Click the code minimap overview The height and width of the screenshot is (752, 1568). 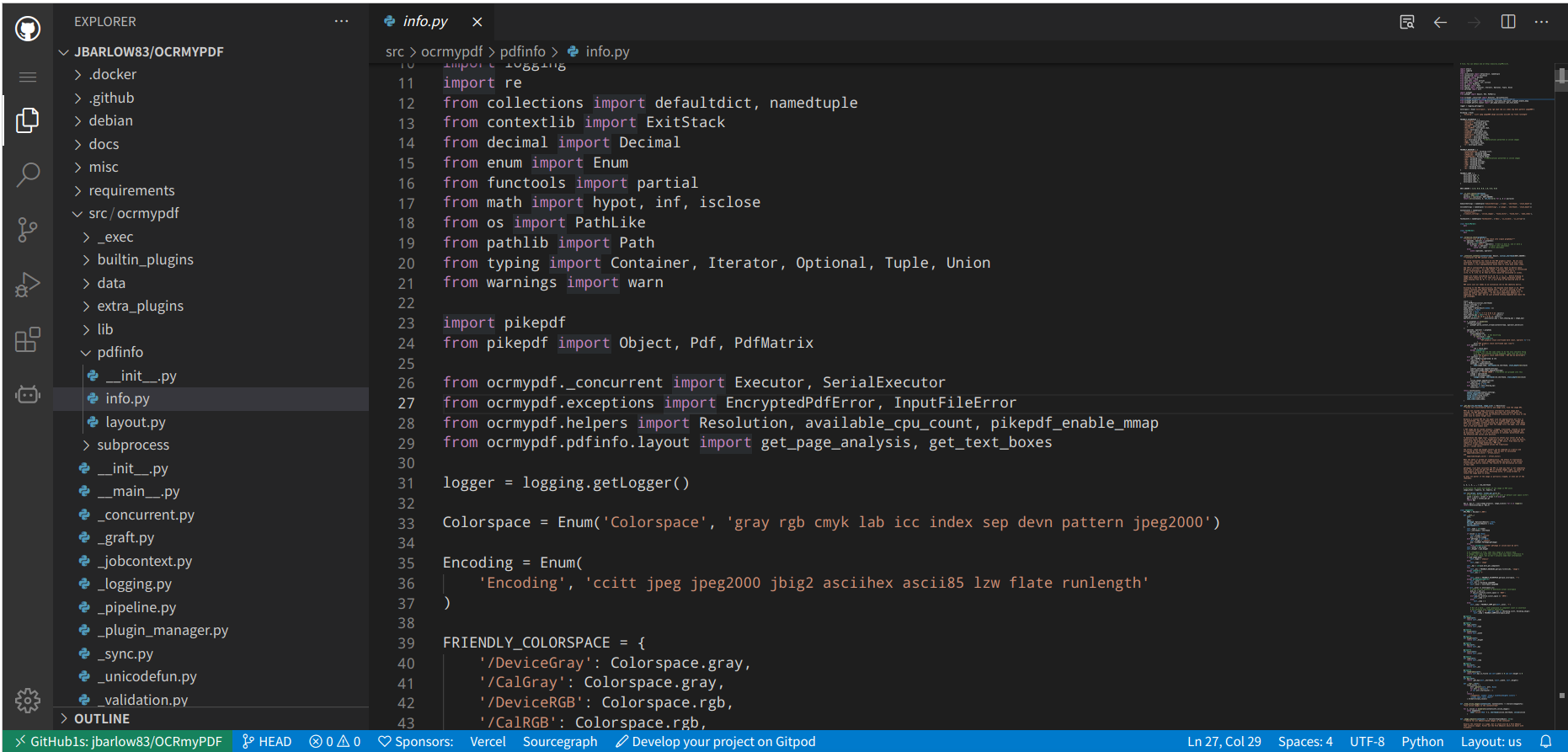click(1501, 337)
